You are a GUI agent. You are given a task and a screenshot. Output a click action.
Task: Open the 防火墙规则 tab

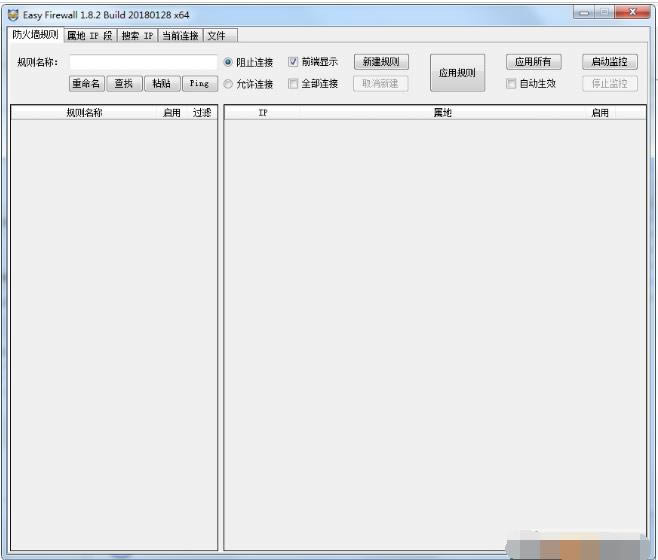(x=35, y=35)
